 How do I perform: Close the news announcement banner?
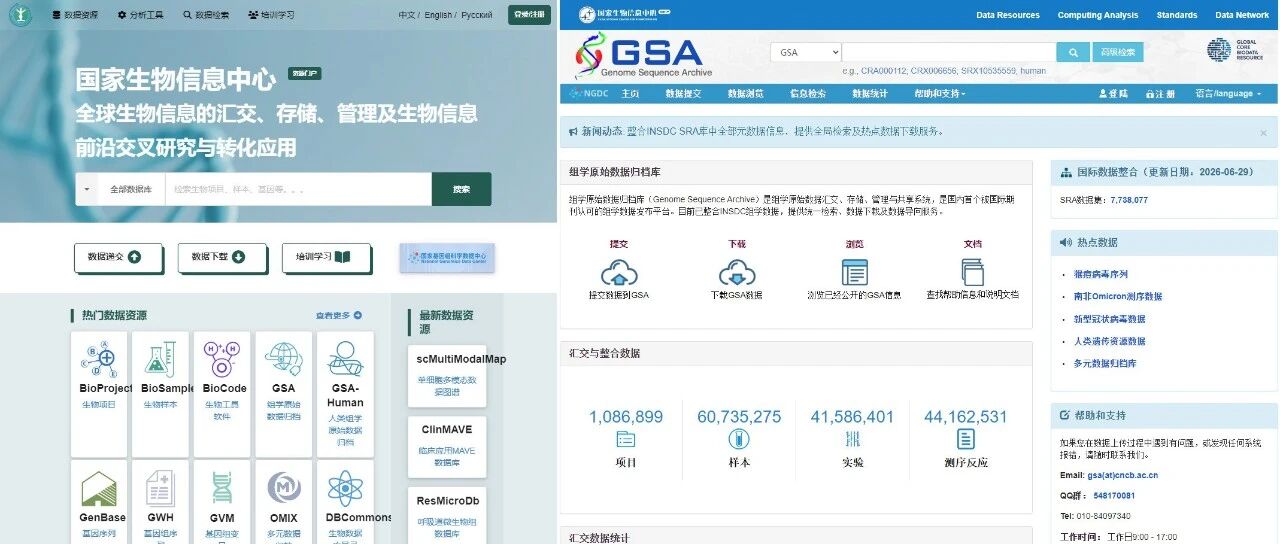(x=1263, y=131)
